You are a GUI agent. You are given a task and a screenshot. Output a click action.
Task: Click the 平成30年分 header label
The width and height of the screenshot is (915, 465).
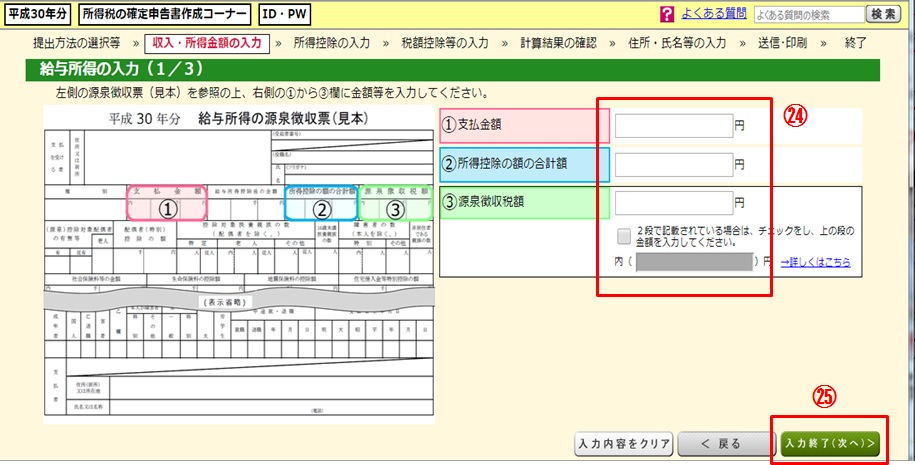pos(37,15)
